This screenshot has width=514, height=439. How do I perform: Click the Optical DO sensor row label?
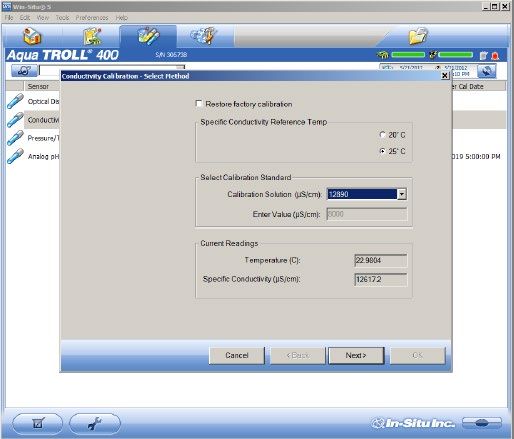(x=43, y=101)
